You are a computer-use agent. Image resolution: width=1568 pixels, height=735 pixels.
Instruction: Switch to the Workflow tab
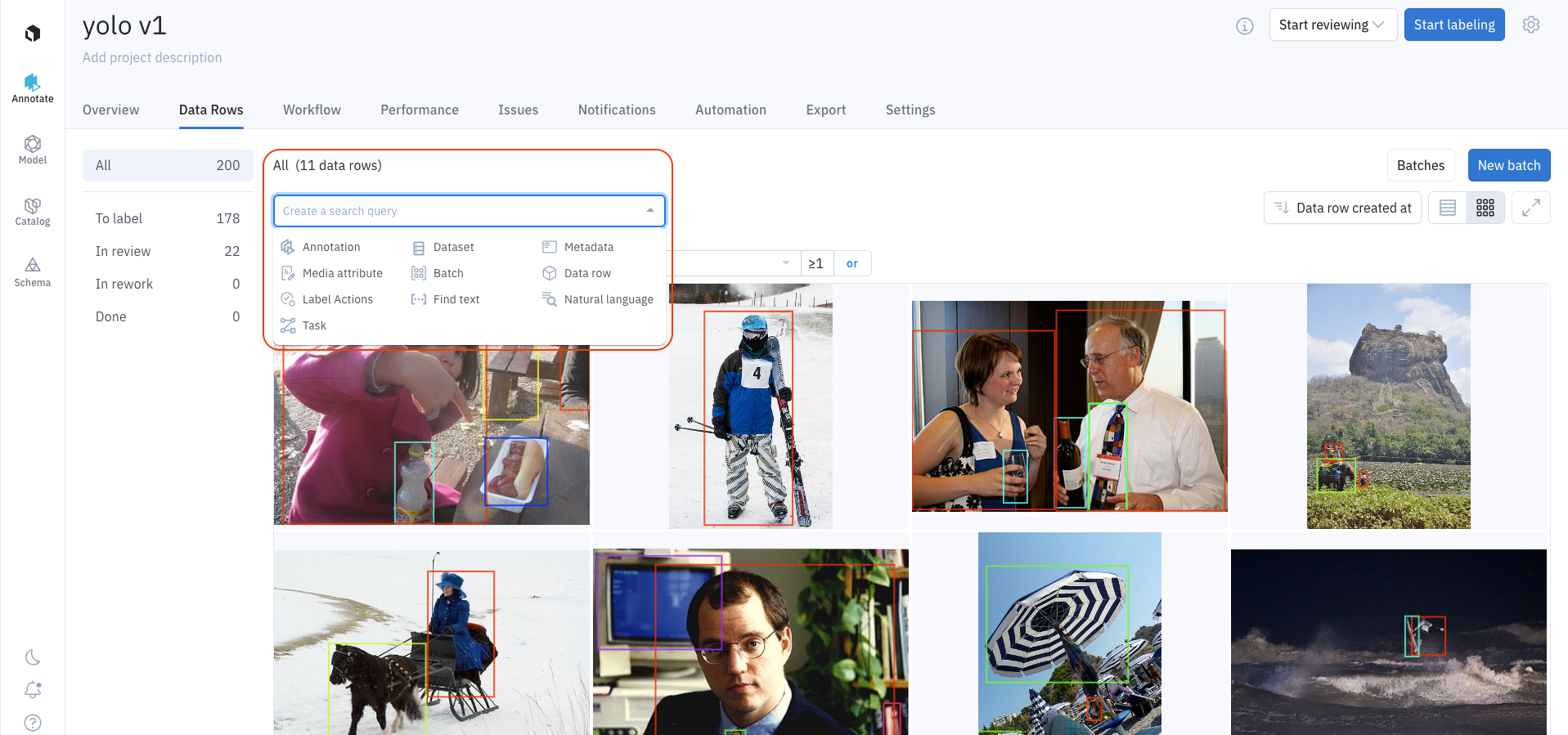coord(312,110)
